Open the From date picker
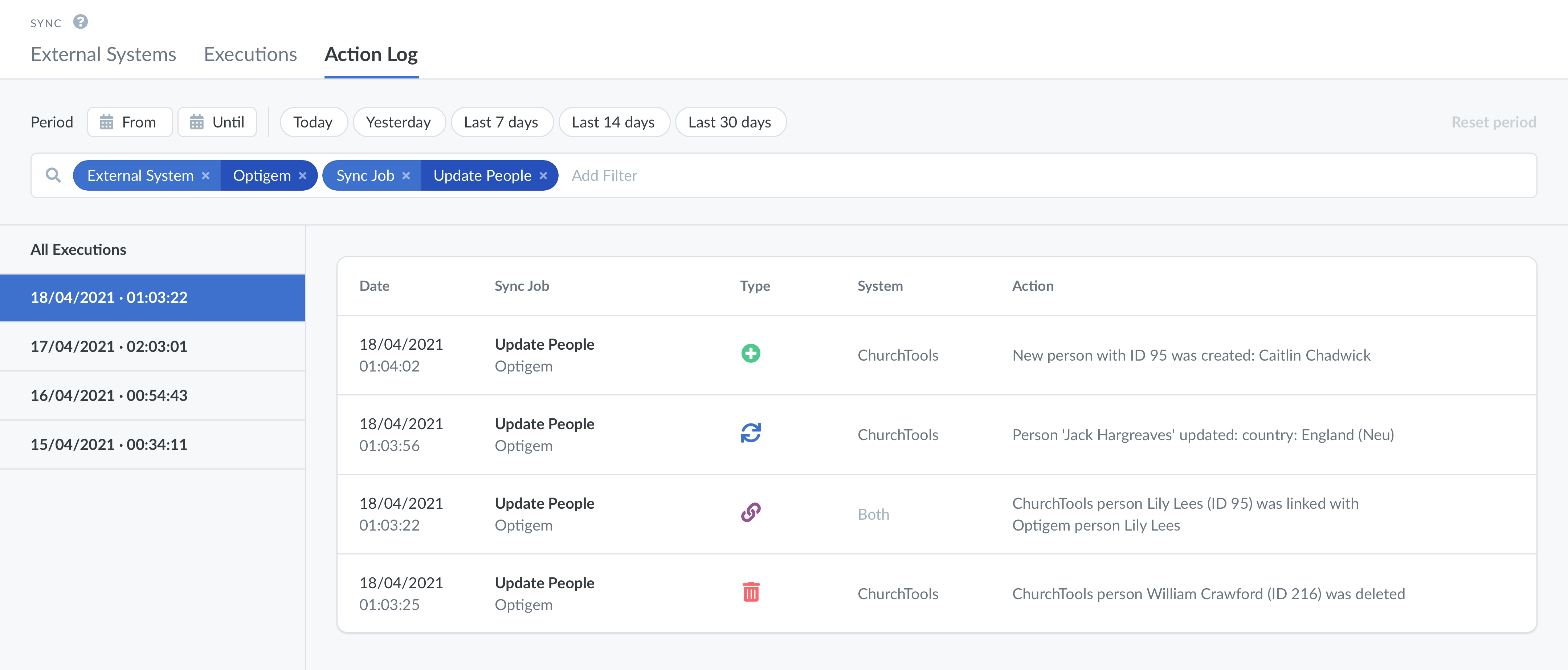The width and height of the screenshot is (1568, 670). [130, 122]
